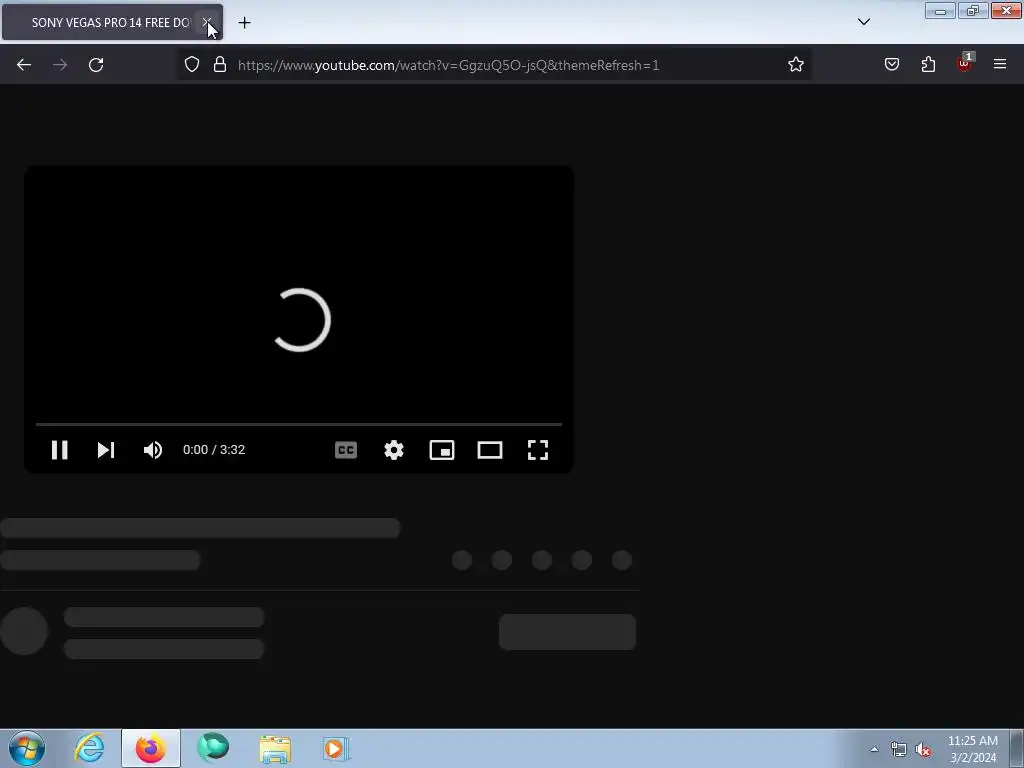This screenshot has height=768, width=1024.
Task: Open the Extensions puzzle menu
Action: [x=929, y=65]
